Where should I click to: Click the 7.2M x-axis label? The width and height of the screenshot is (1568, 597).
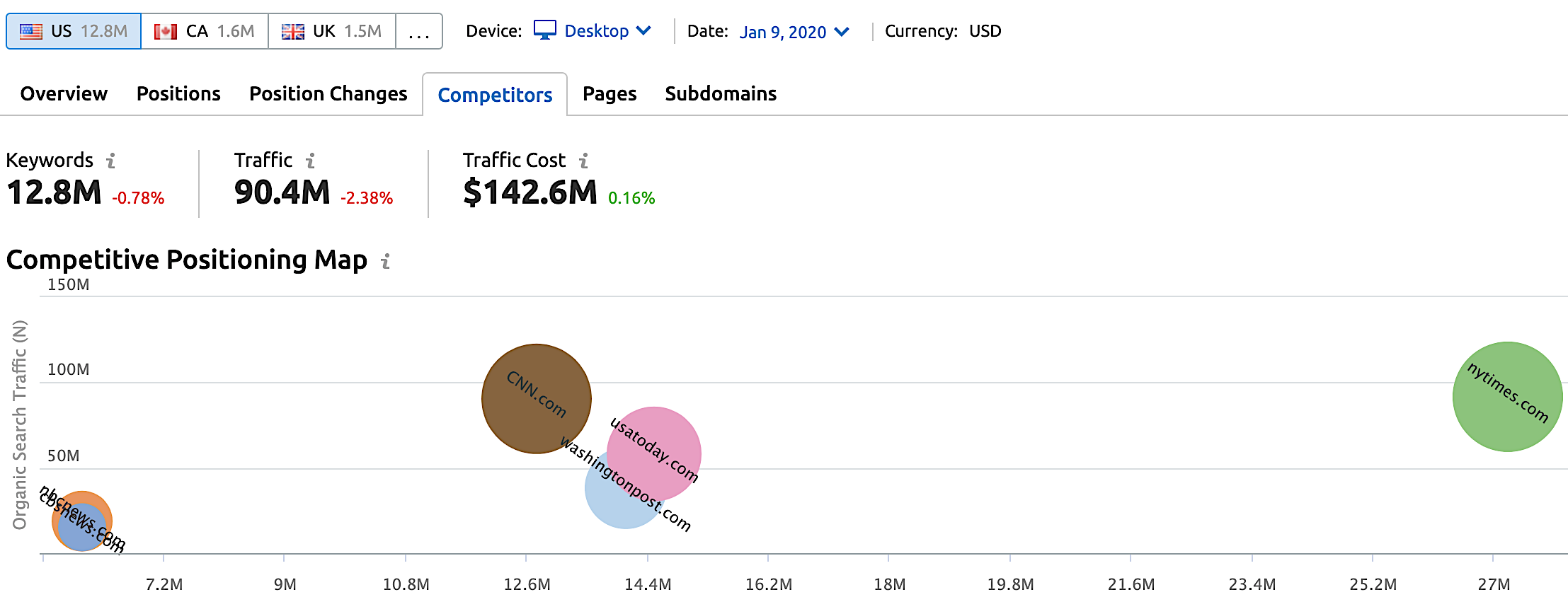point(164,585)
